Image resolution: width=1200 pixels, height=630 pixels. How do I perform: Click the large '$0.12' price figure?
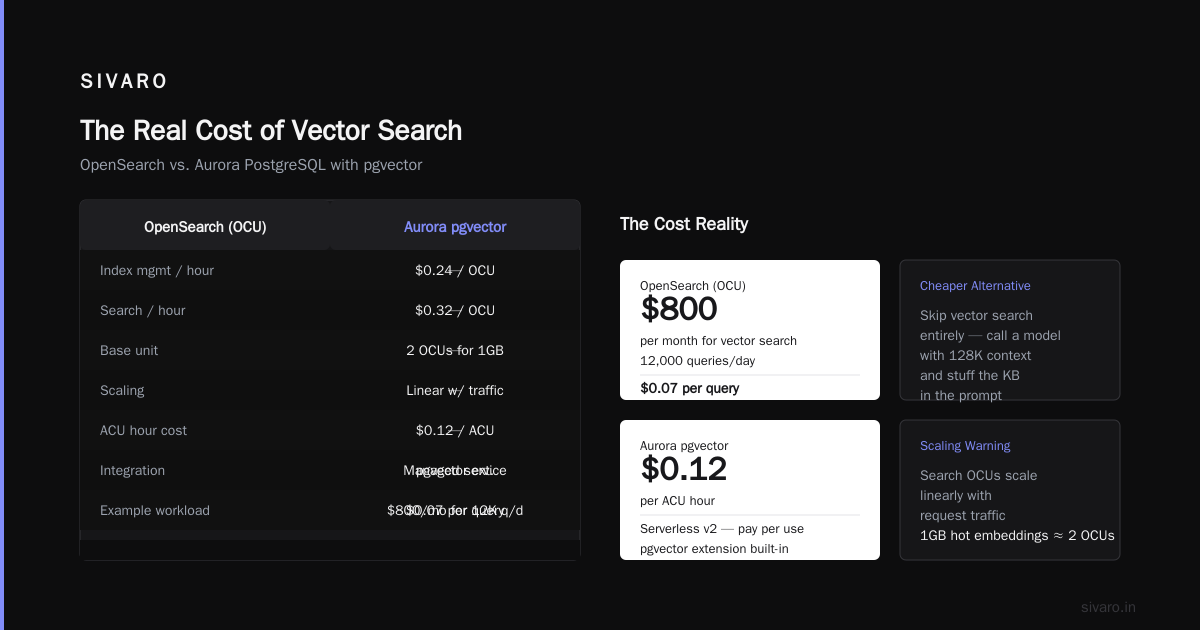pos(684,469)
